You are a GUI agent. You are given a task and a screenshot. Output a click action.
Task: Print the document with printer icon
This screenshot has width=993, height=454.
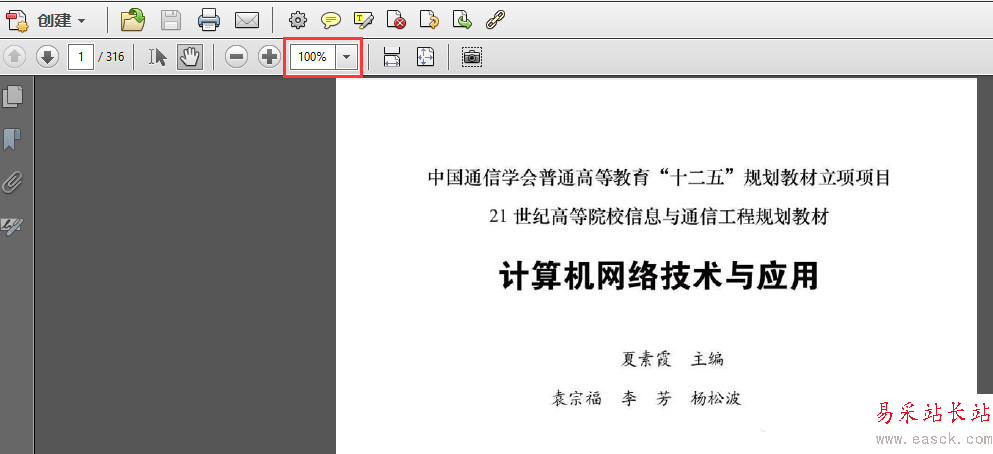click(209, 20)
